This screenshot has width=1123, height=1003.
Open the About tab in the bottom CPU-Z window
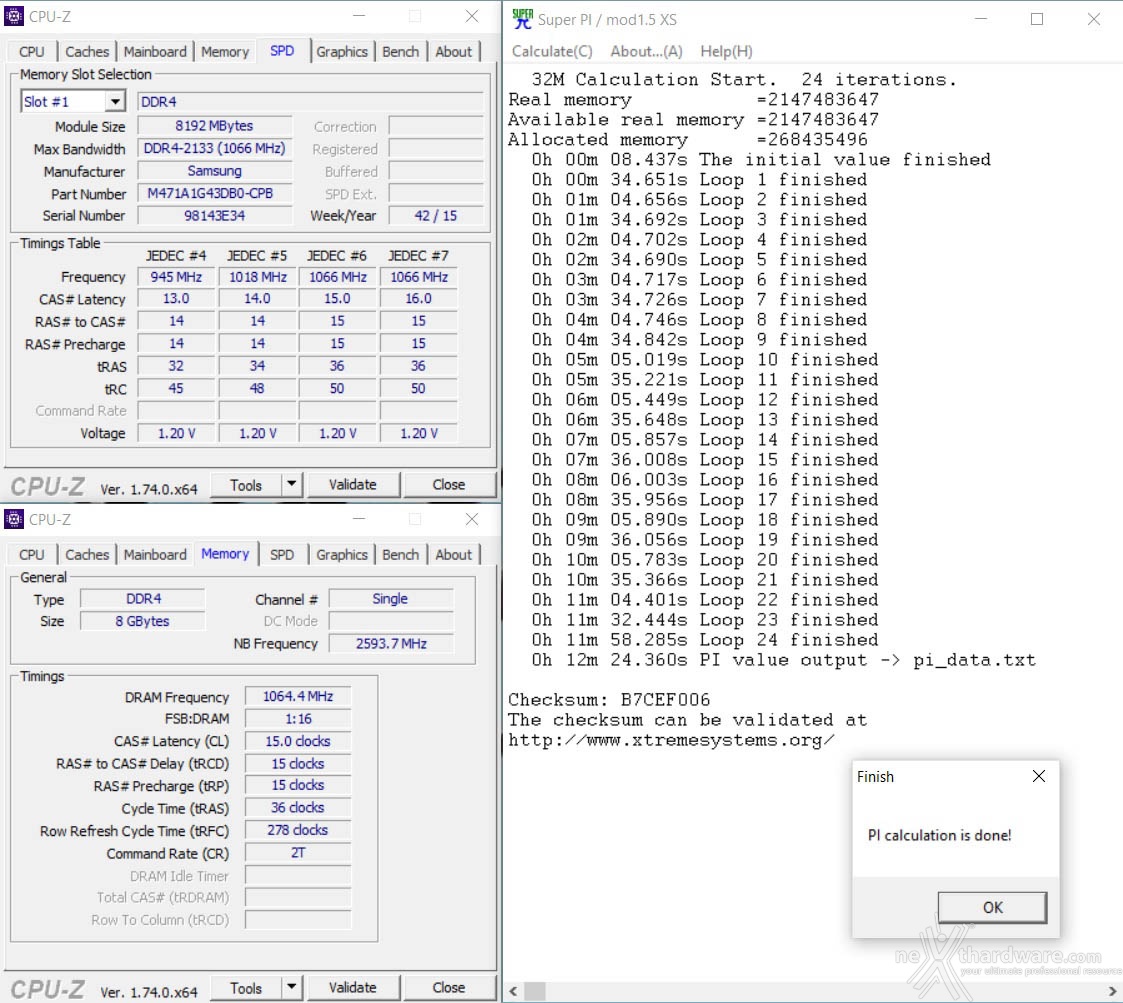[453, 555]
